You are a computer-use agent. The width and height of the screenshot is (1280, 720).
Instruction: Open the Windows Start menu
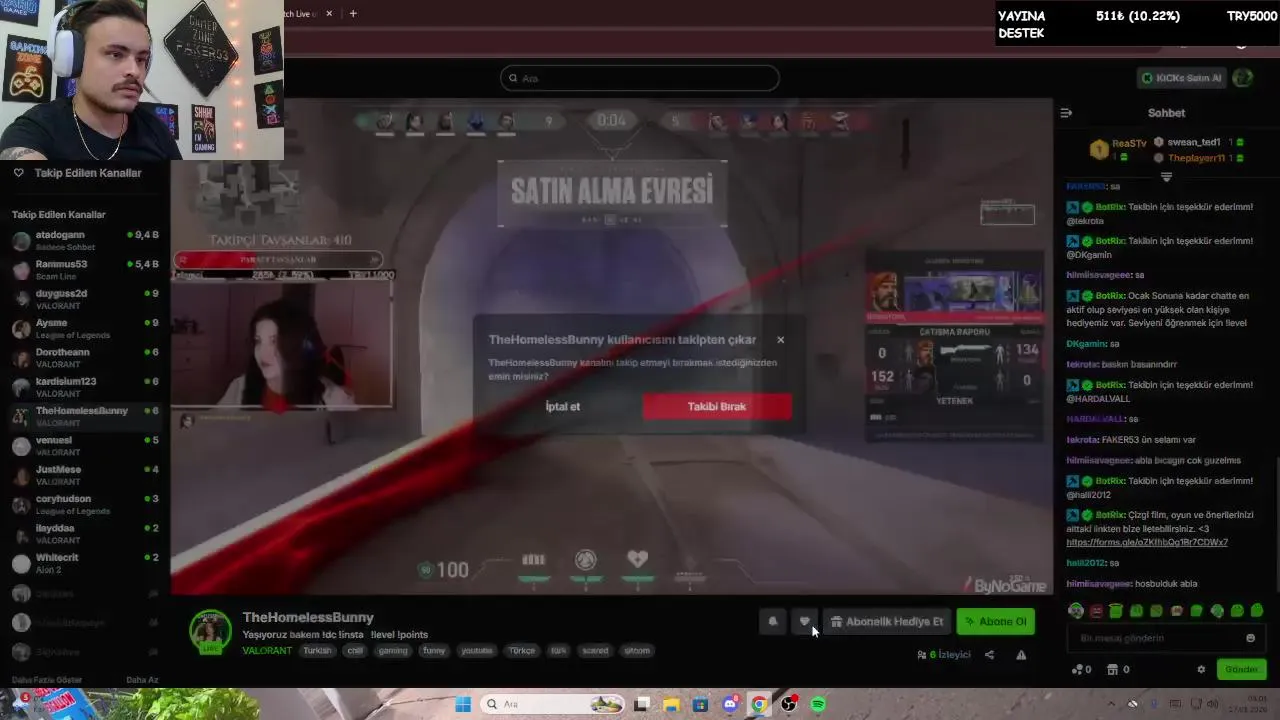coord(463,704)
